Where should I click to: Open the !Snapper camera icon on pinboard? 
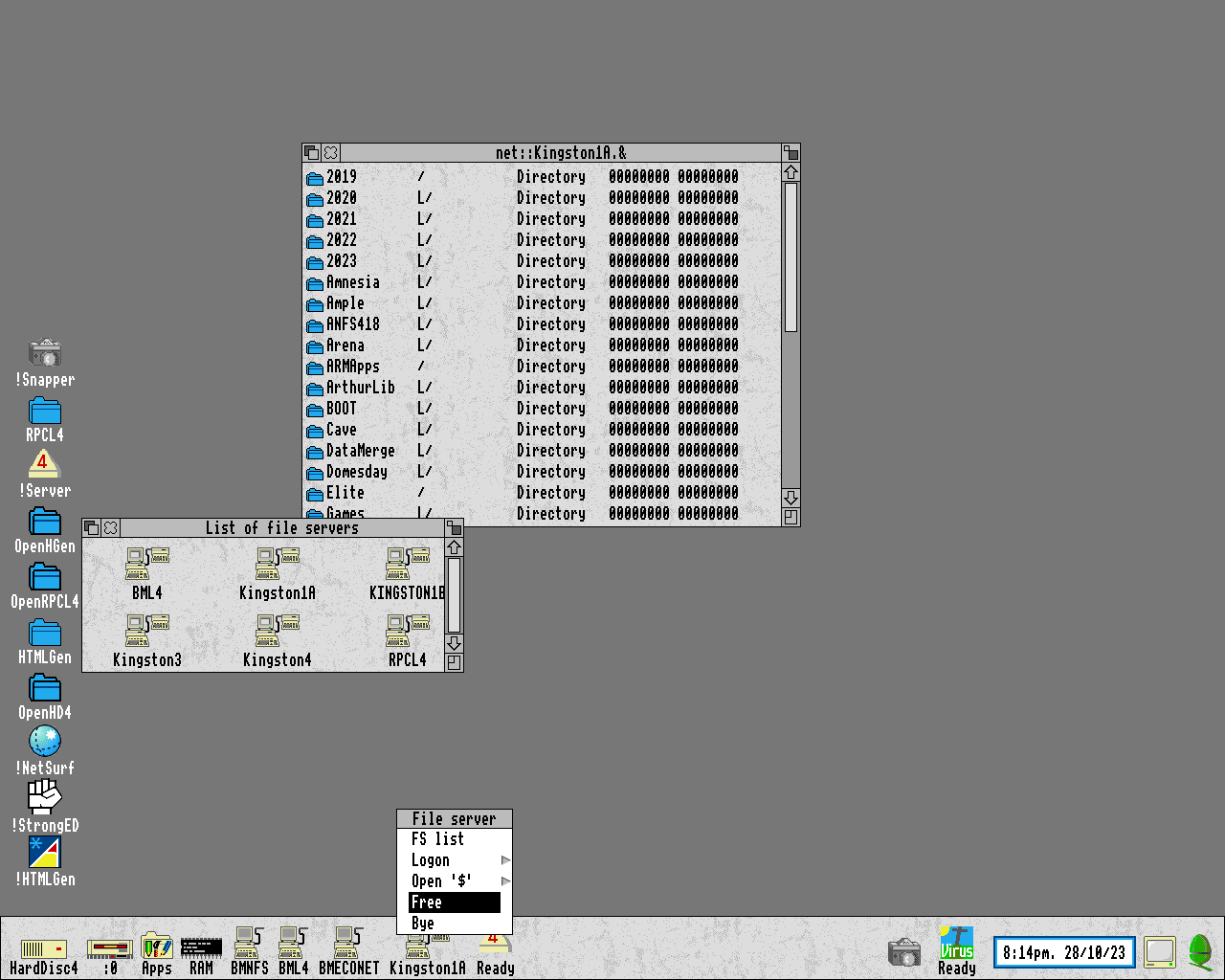[45, 353]
